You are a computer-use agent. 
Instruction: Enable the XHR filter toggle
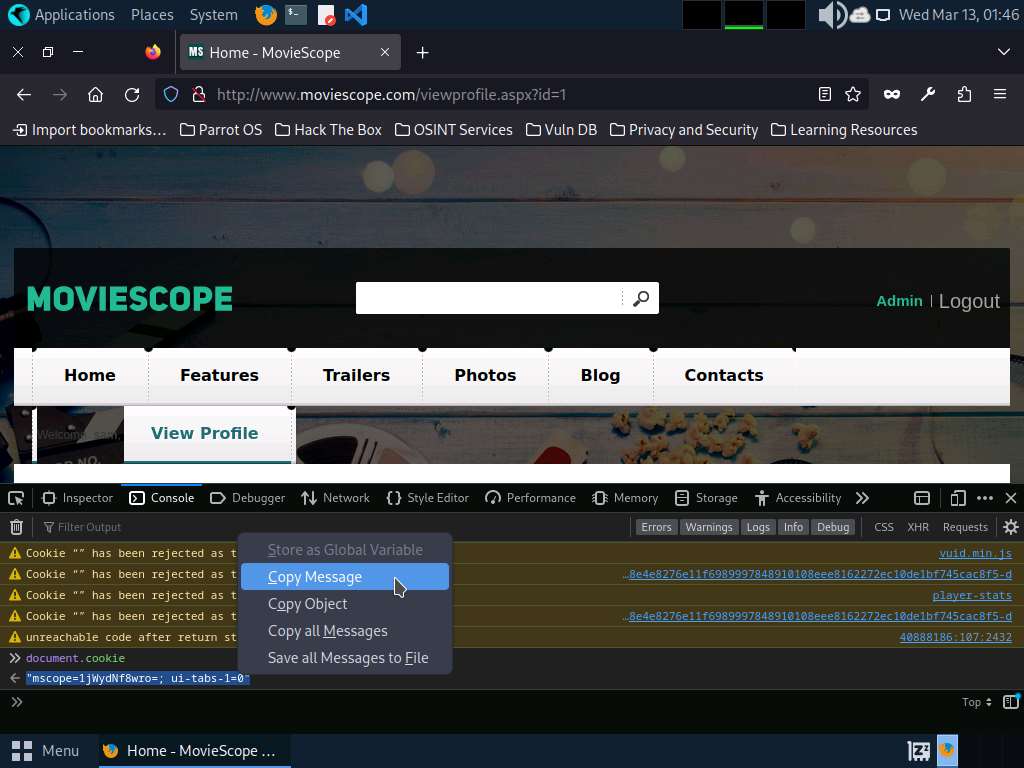click(x=917, y=527)
